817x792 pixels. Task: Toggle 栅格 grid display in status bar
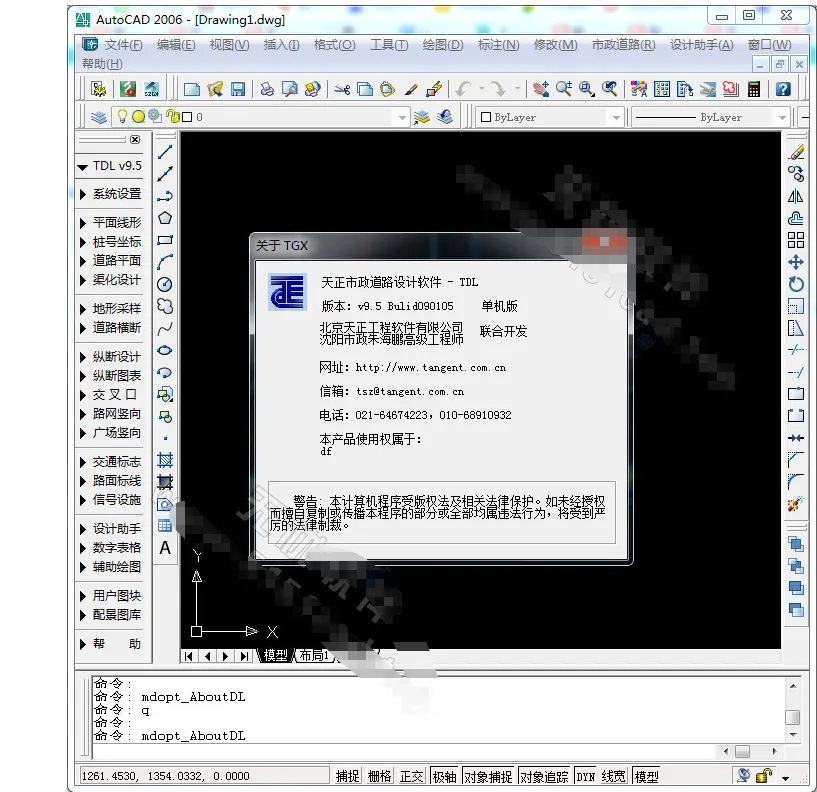(x=379, y=776)
